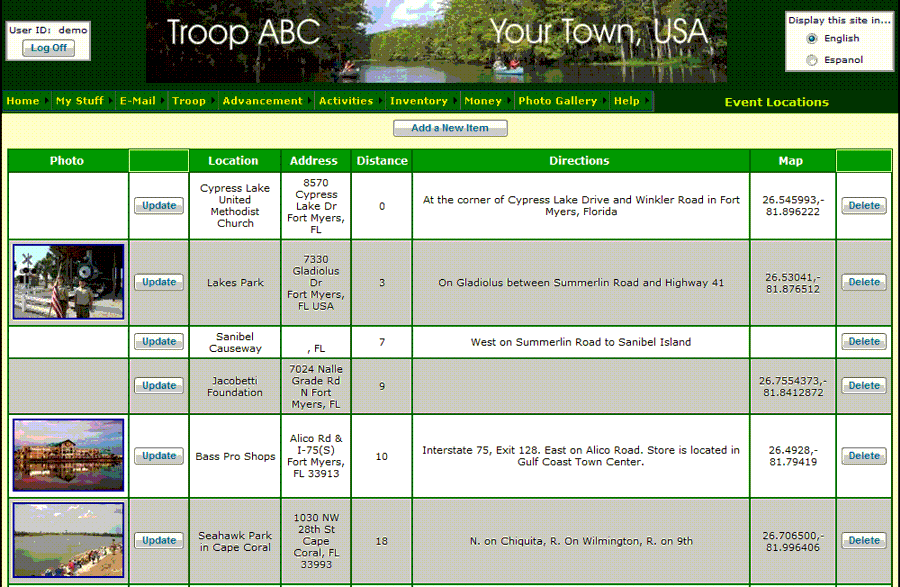
Task: Click the Photo column header
Action: click(67, 161)
